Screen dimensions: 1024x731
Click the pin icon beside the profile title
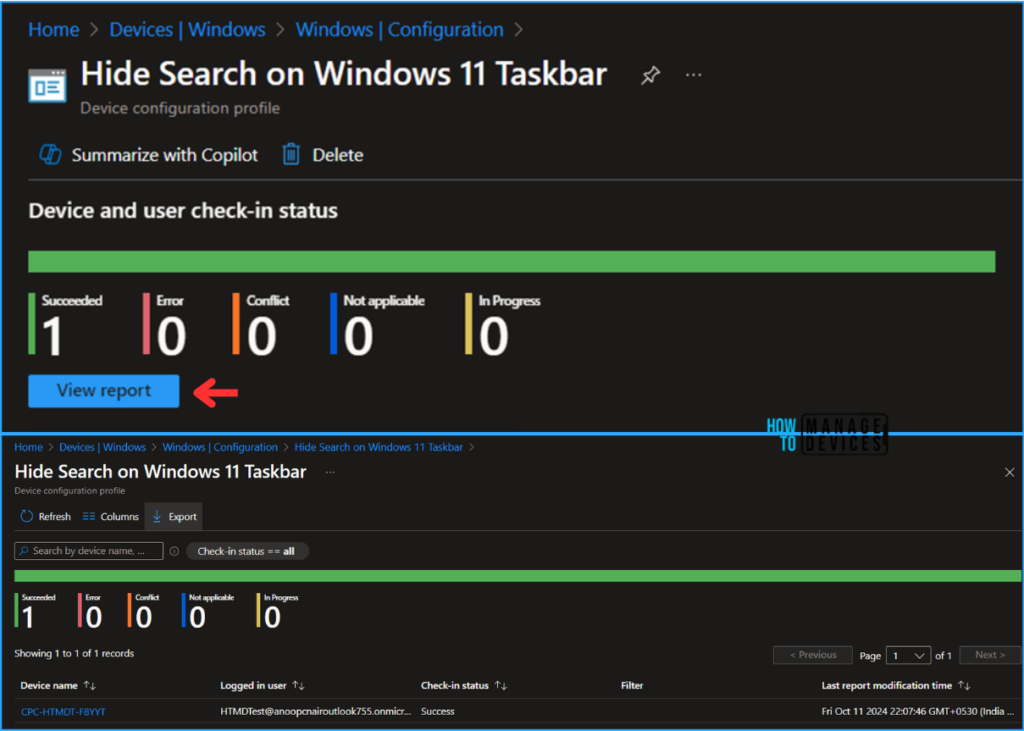pyautogui.click(x=650, y=75)
